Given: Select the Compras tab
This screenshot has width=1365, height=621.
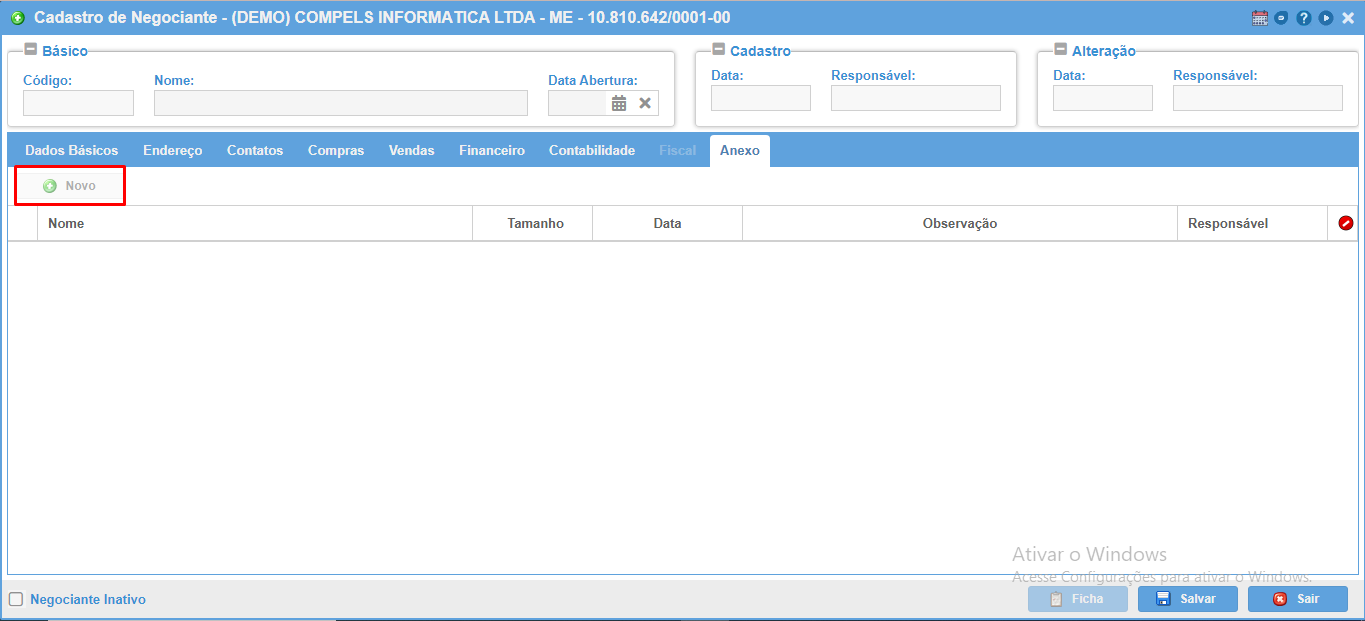Looking at the screenshot, I should pos(336,151).
